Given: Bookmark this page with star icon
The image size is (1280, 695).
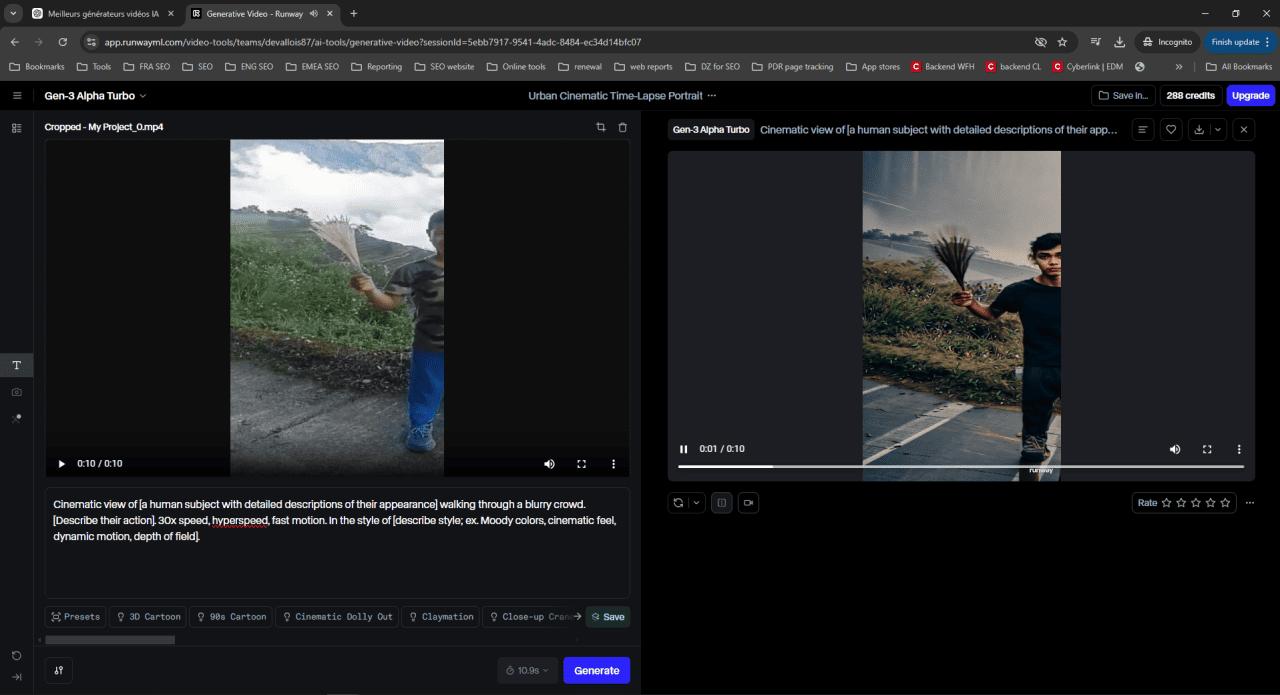Looking at the screenshot, I should 1062,42.
